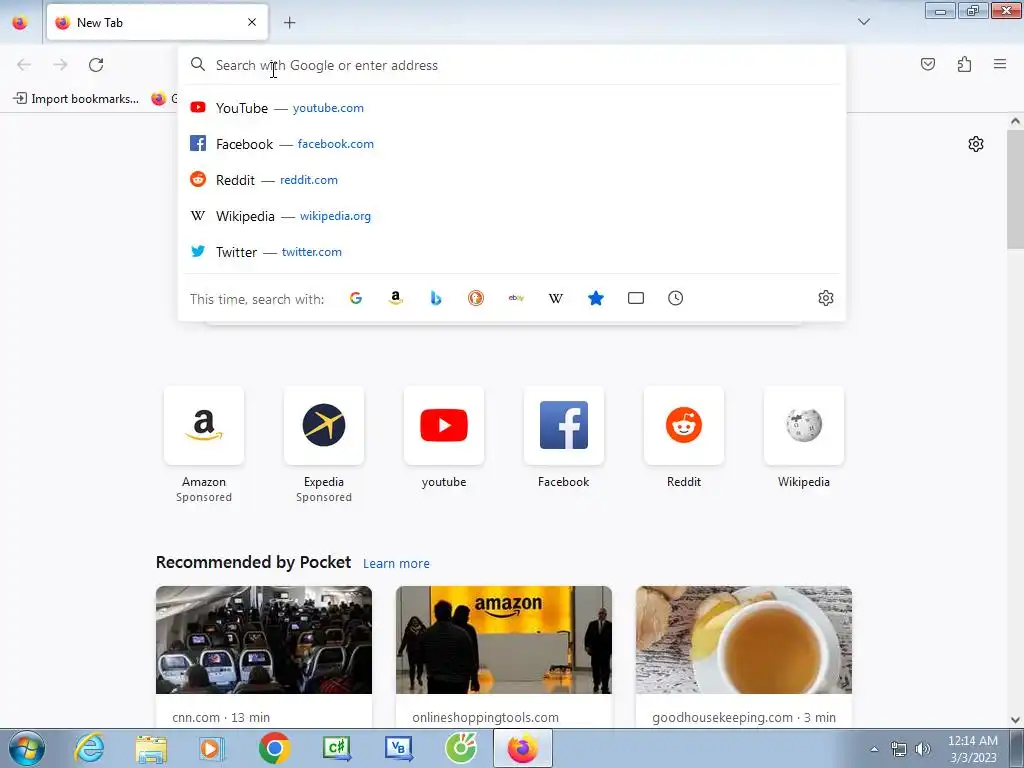Close the New Tab tab
The width and height of the screenshot is (1024, 768).
coord(252,22)
